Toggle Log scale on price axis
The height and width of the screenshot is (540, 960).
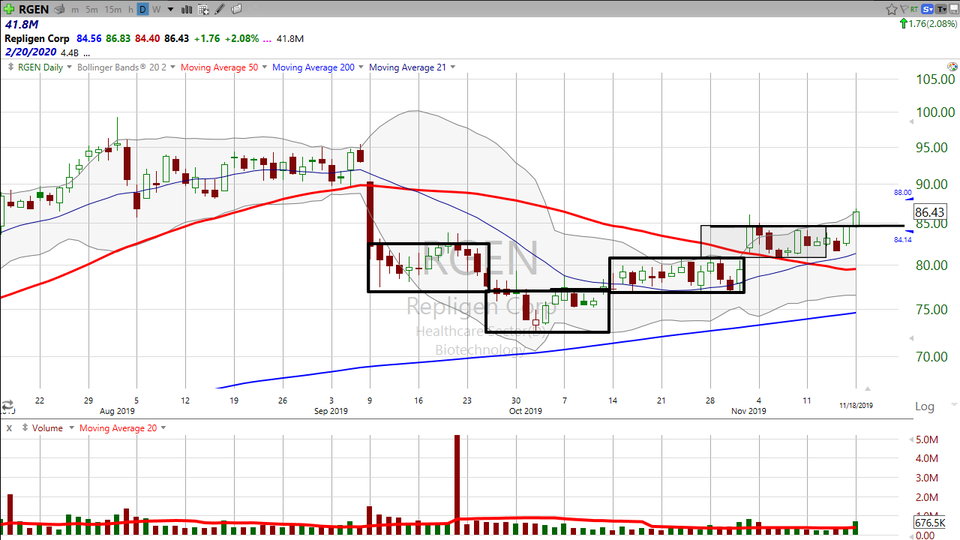924,407
